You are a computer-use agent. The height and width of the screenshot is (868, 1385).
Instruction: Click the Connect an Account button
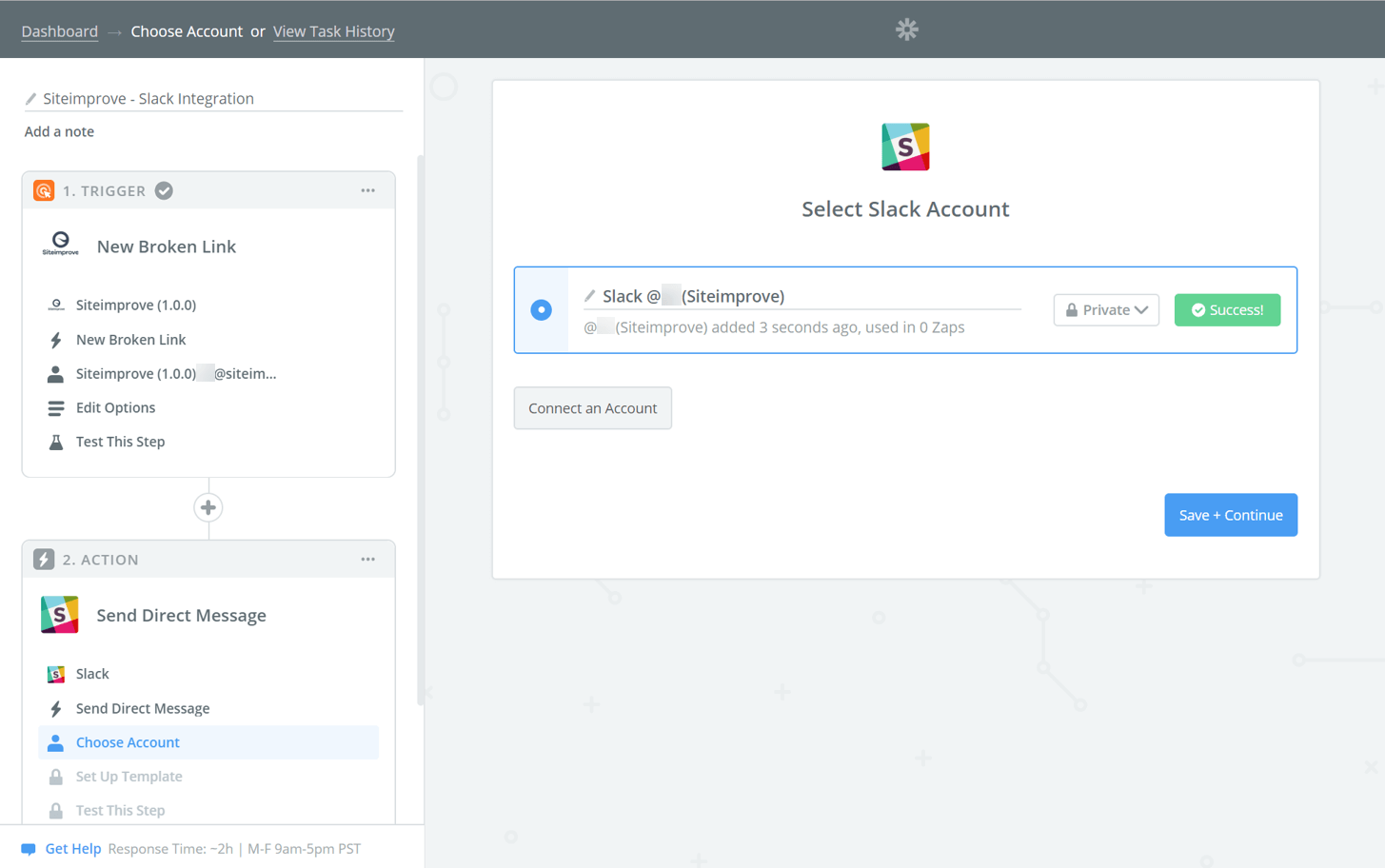click(x=592, y=408)
